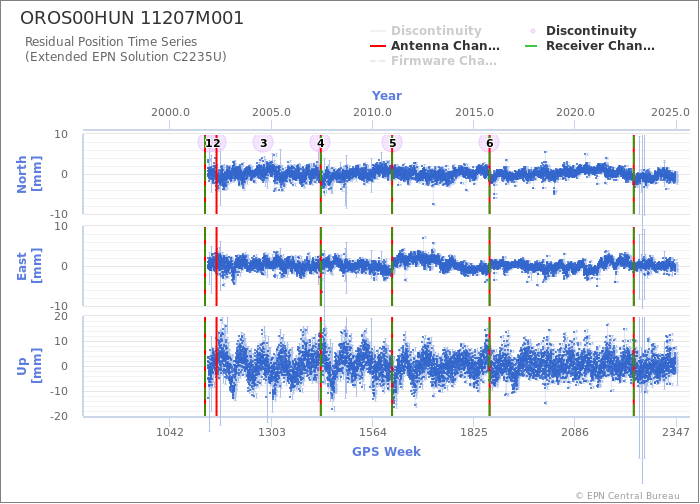Enable Firmware Change series in legend

[x=433, y=61]
